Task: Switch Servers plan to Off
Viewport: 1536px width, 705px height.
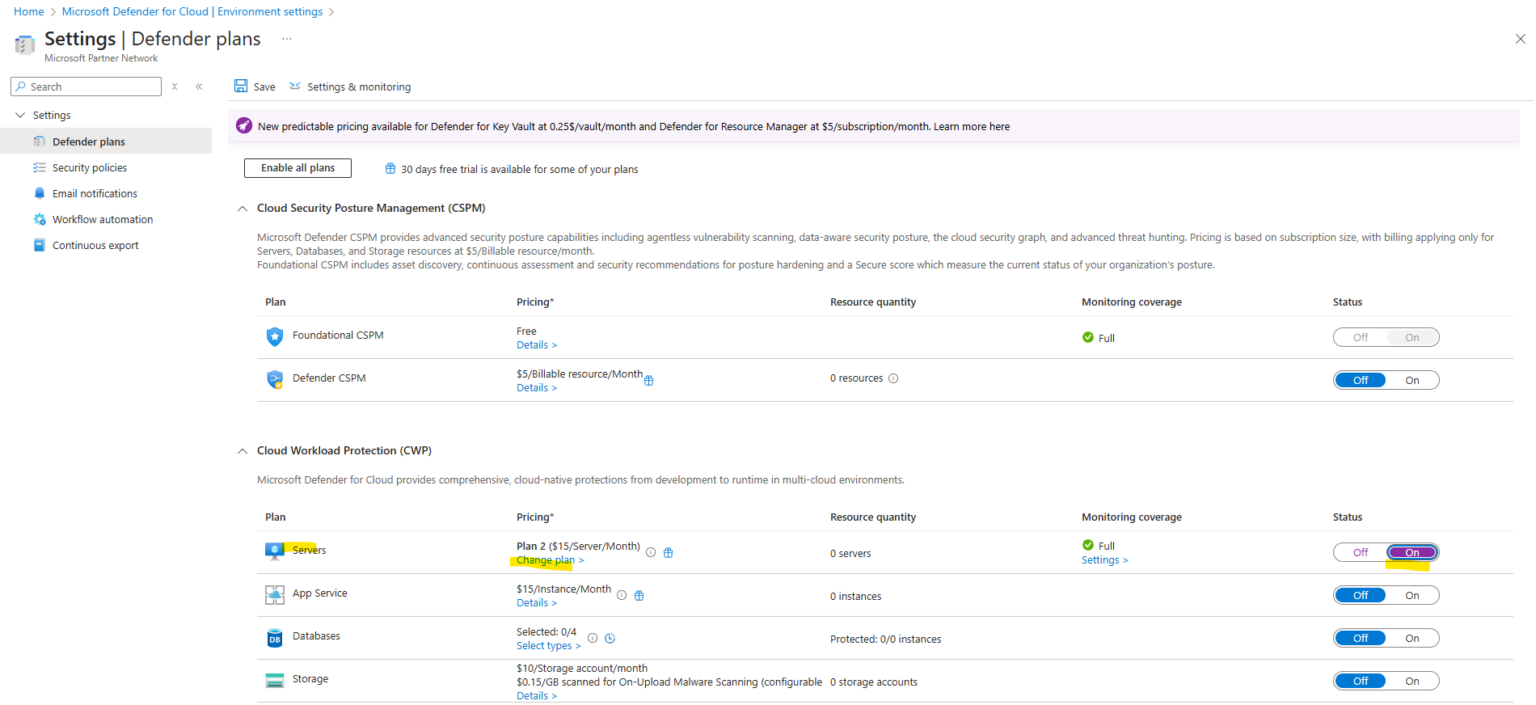Action: click(x=1360, y=552)
